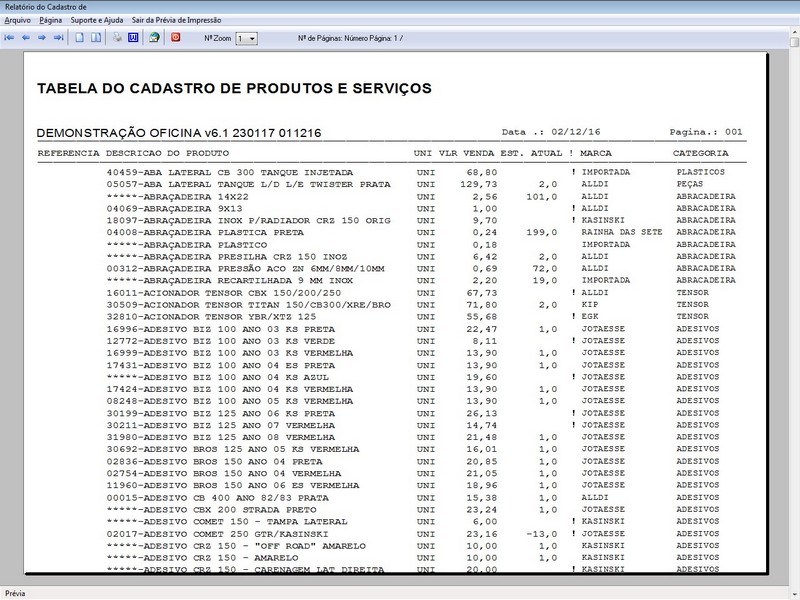Viewport: 800px width, 600px height.
Task: Click the vertical scrollbar on the right
Action: 793,300
